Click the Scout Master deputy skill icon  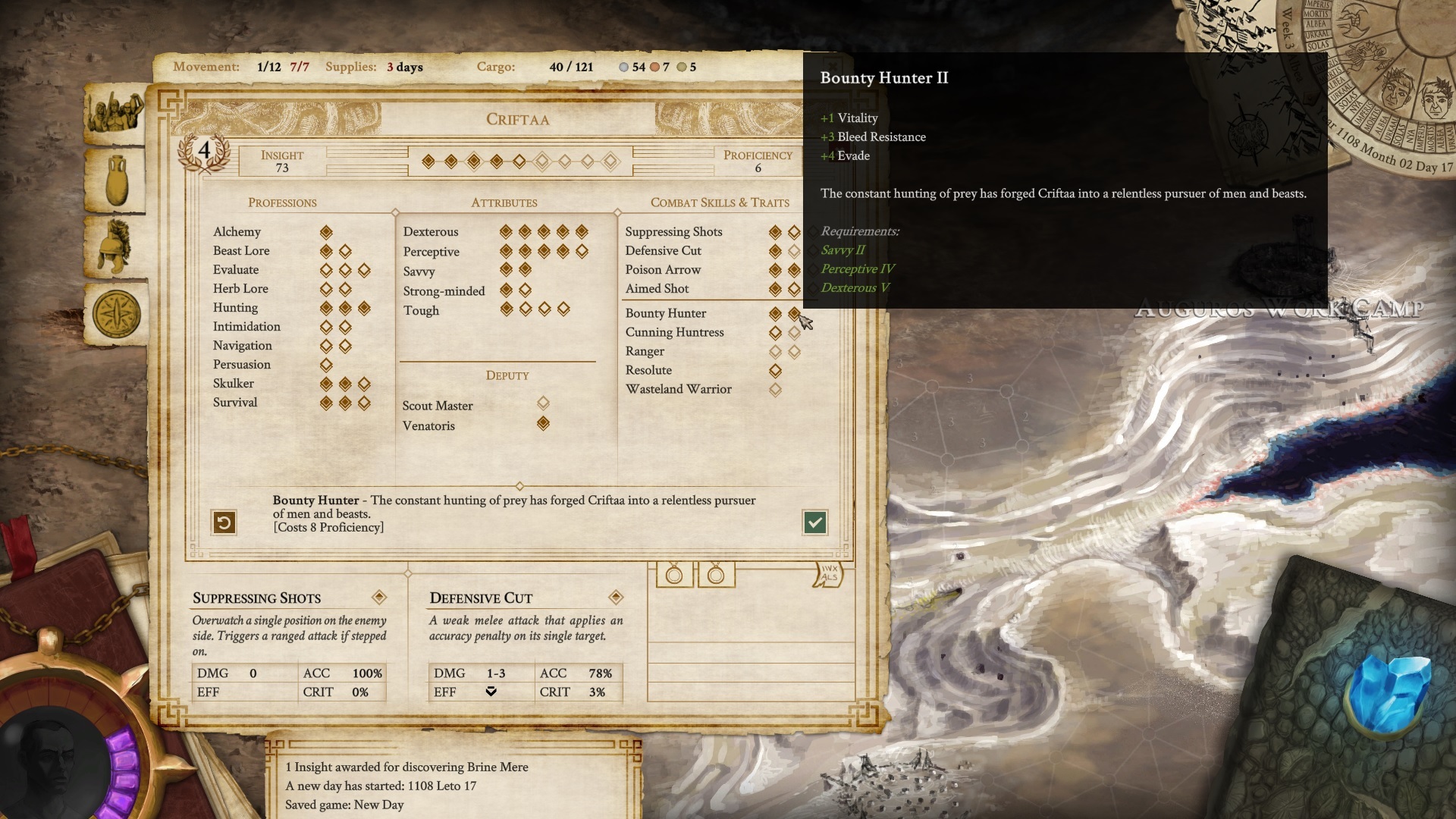(x=543, y=405)
